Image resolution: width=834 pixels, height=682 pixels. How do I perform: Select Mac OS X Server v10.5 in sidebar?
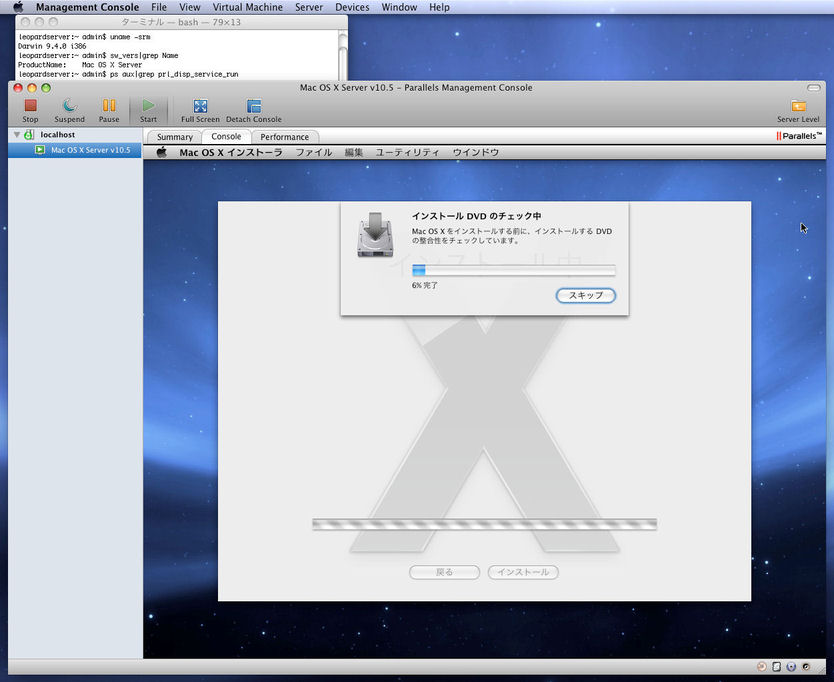click(75, 150)
